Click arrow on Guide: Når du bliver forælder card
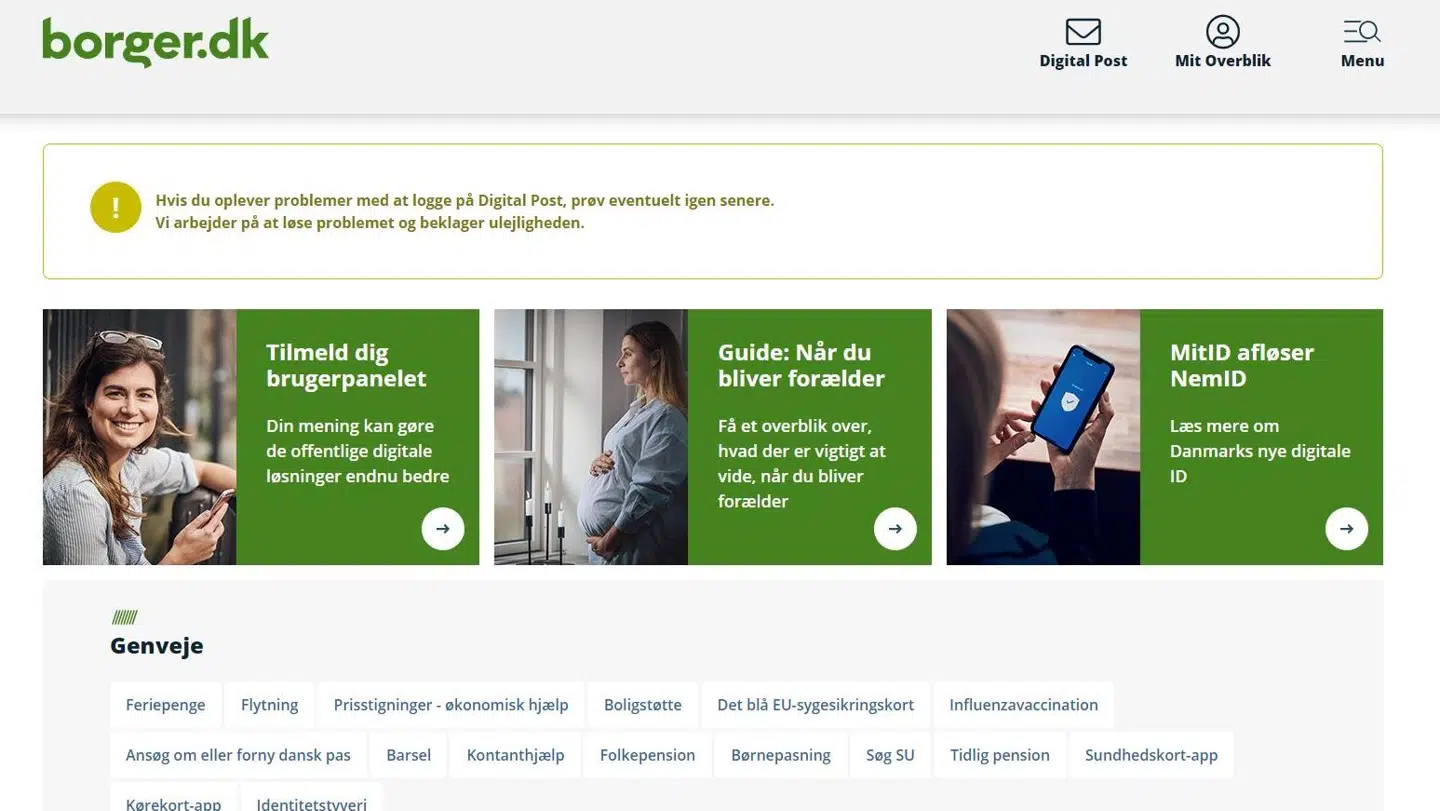The image size is (1440, 811). click(x=895, y=529)
